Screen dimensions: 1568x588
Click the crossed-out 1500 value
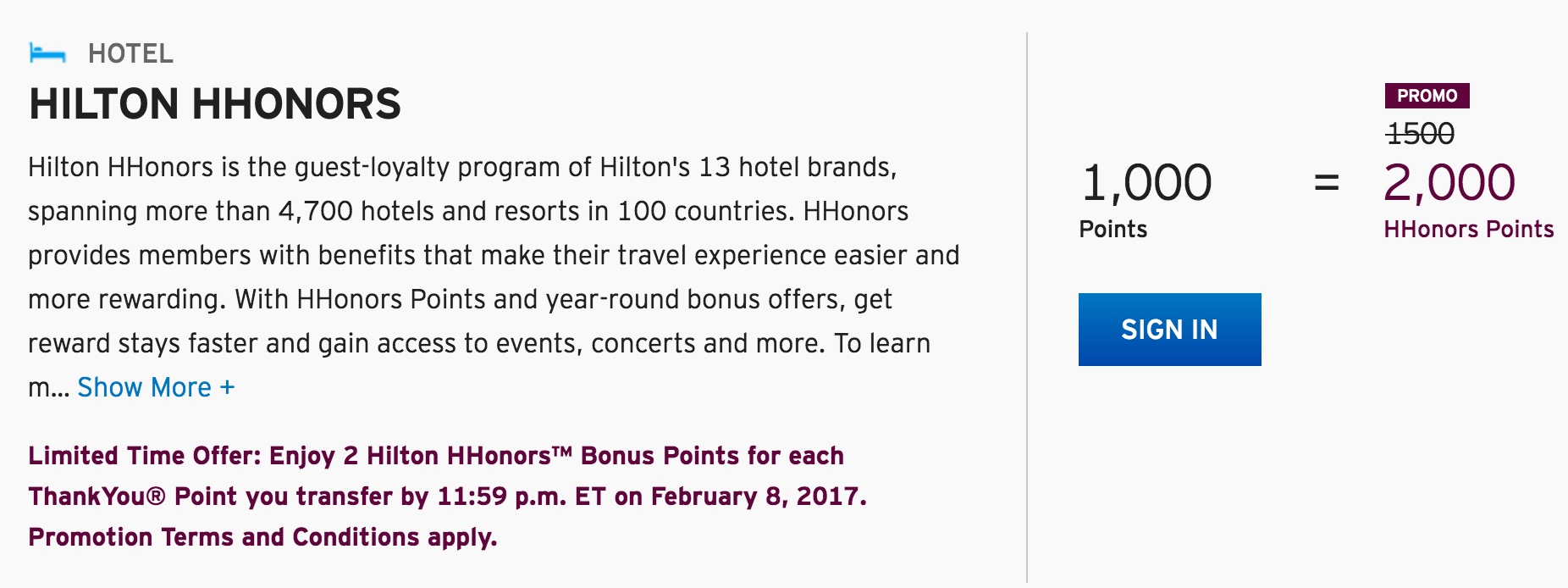(1420, 134)
